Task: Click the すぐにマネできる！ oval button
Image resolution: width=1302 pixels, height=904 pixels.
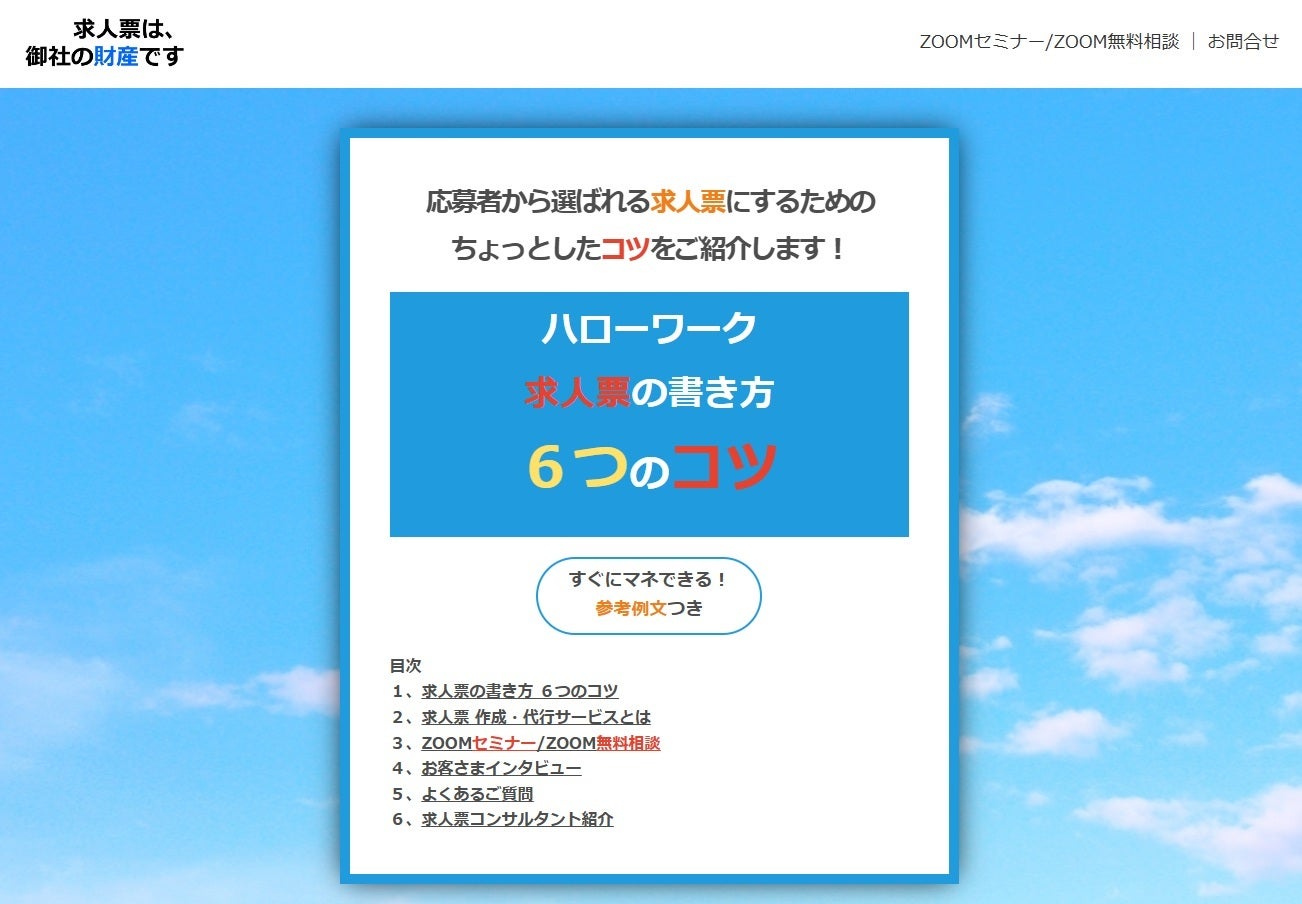Action: (x=648, y=581)
